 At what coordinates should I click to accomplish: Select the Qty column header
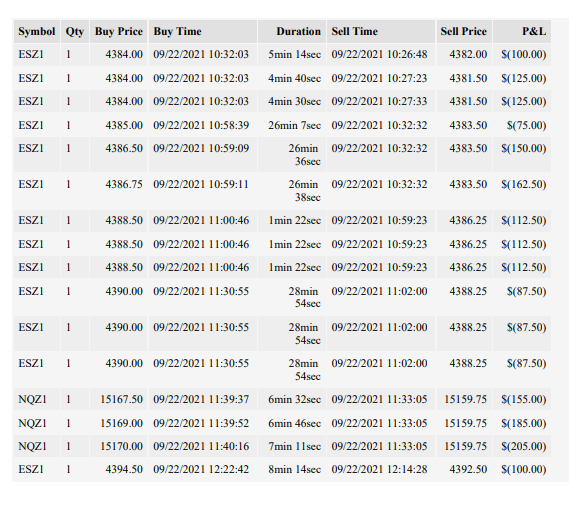click(75, 32)
